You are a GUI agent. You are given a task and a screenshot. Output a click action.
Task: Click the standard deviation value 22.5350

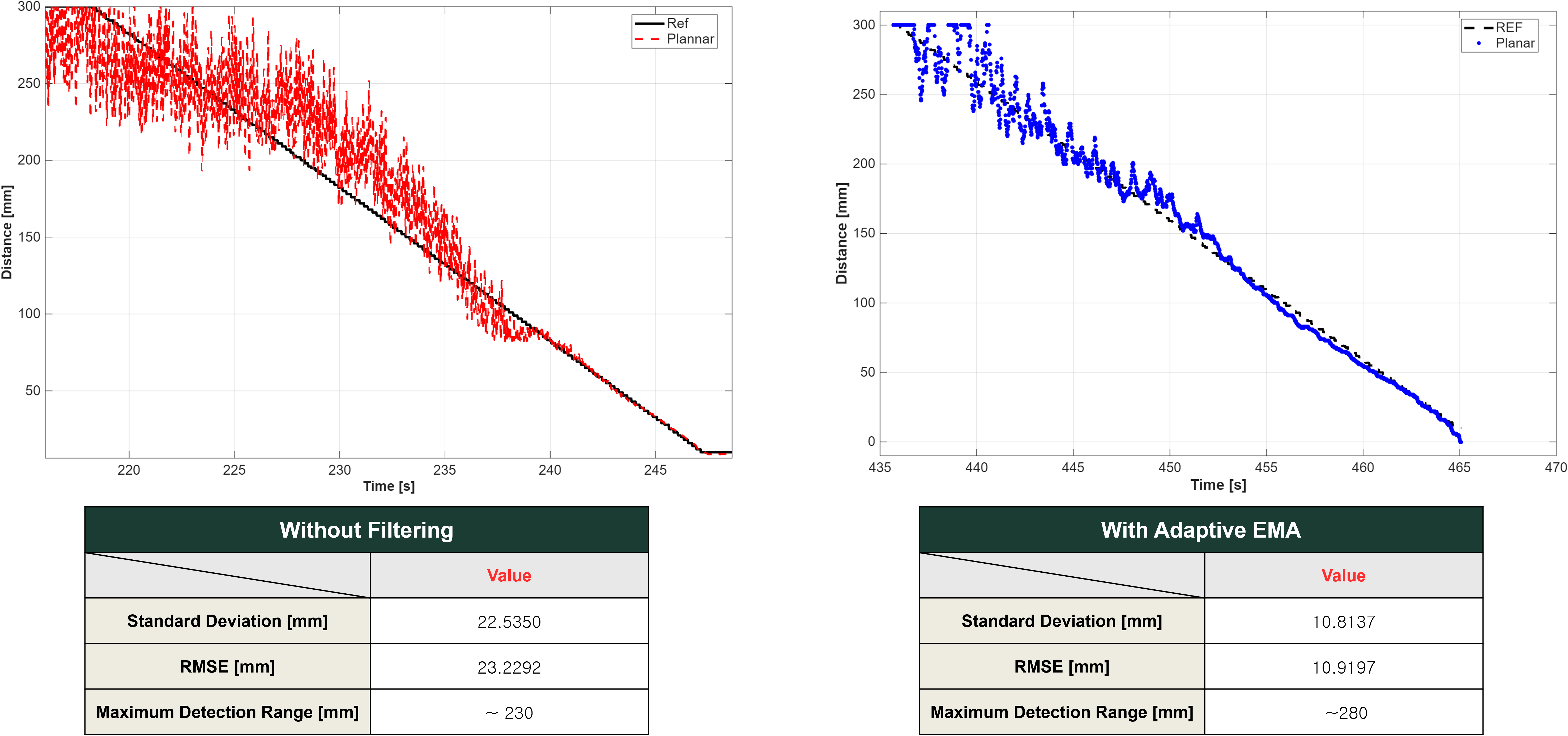509,622
